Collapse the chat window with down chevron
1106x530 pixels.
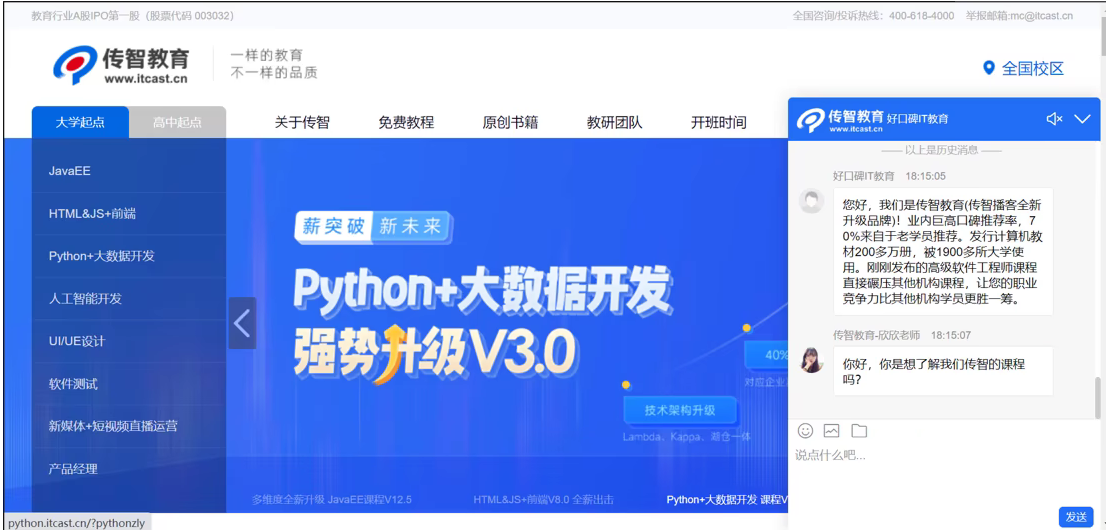(1082, 119)
